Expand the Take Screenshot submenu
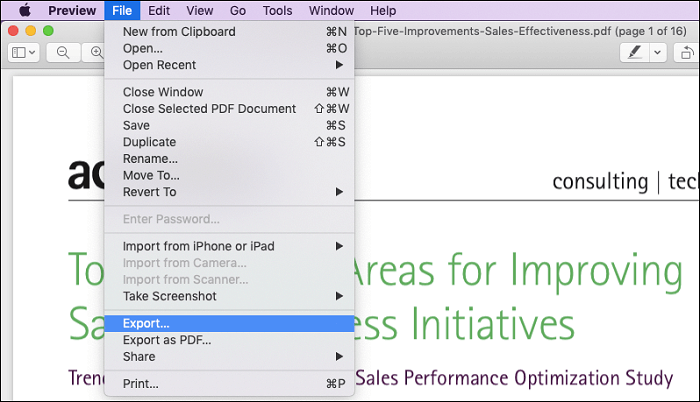700x402 pixels. pyautogui.click(x=229, y=296)
